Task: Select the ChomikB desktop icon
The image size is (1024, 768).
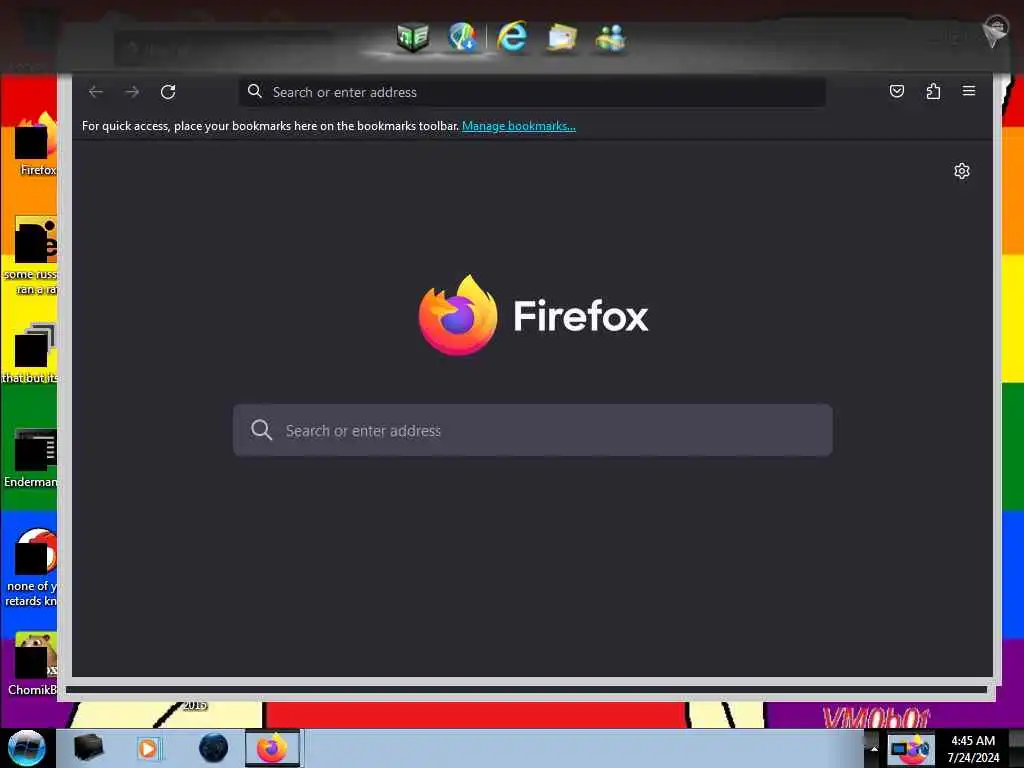Action: pos(33,664)
